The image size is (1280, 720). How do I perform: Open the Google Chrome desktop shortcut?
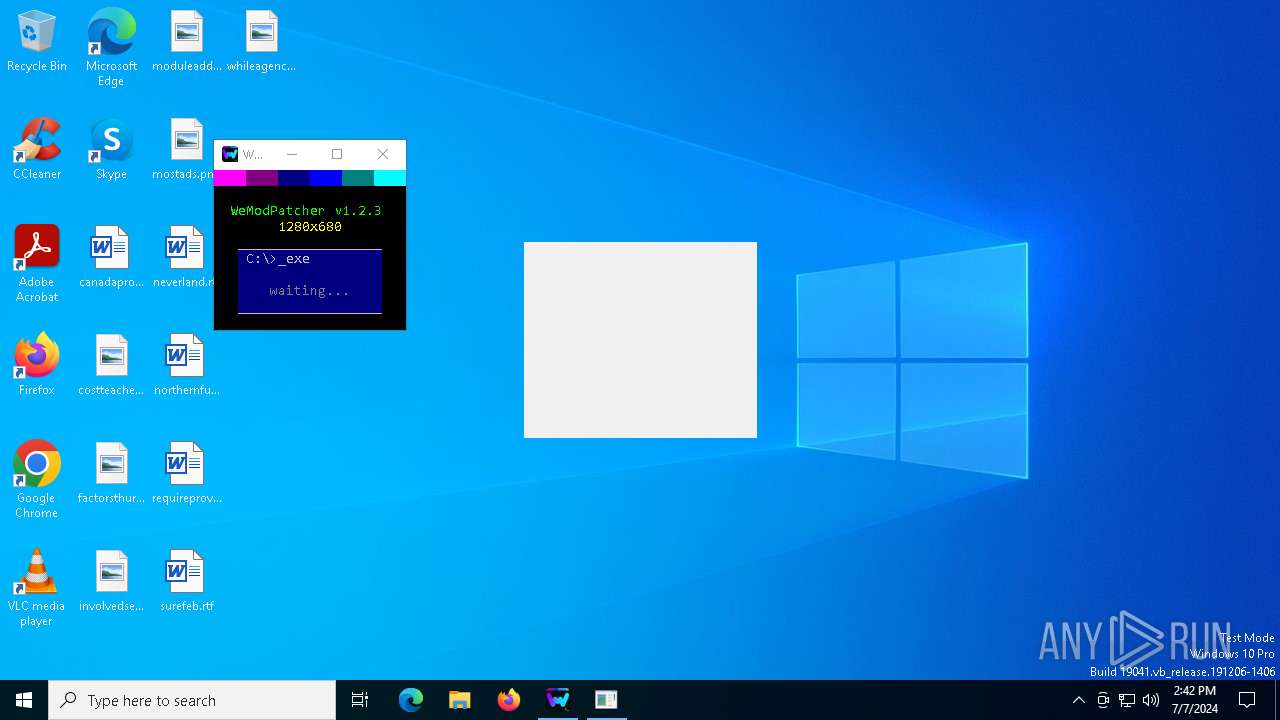[37, 480]
